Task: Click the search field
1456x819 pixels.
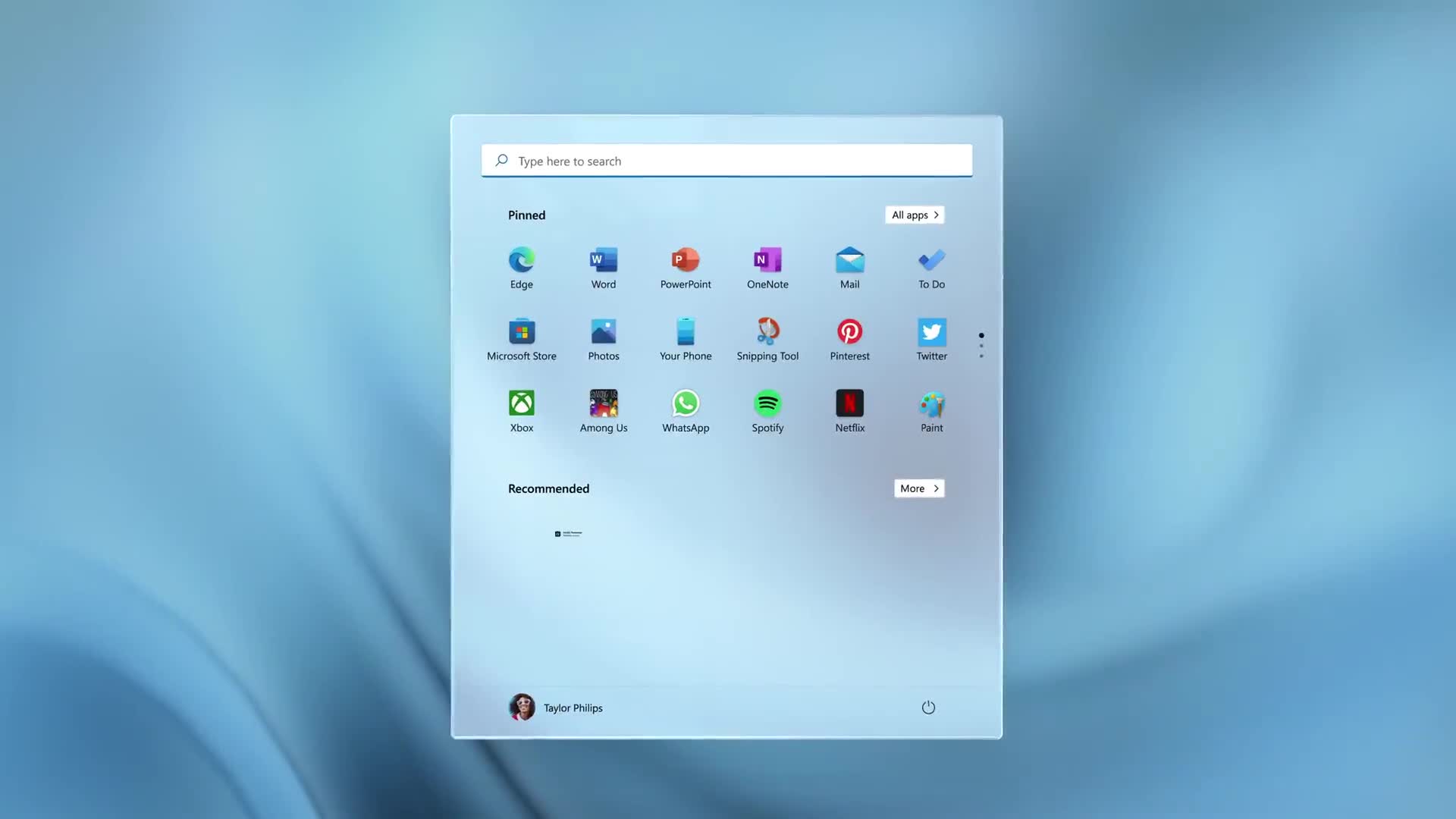Action: pos(726,160)
